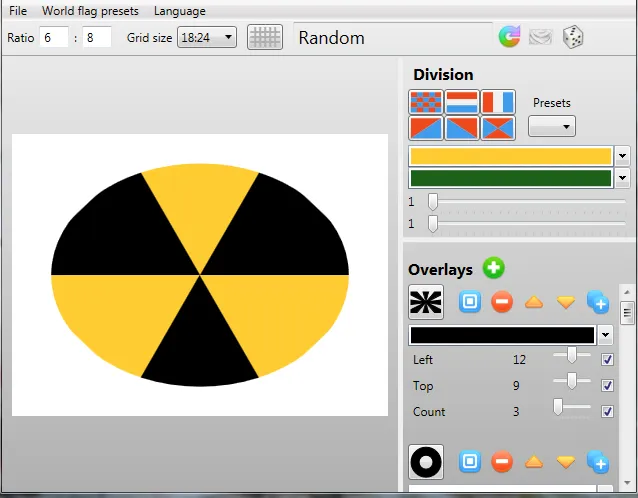This screenshot has width=638, height=498.
Task: Expand the yellow color dropdown arrow
Action: coord(622,156)
